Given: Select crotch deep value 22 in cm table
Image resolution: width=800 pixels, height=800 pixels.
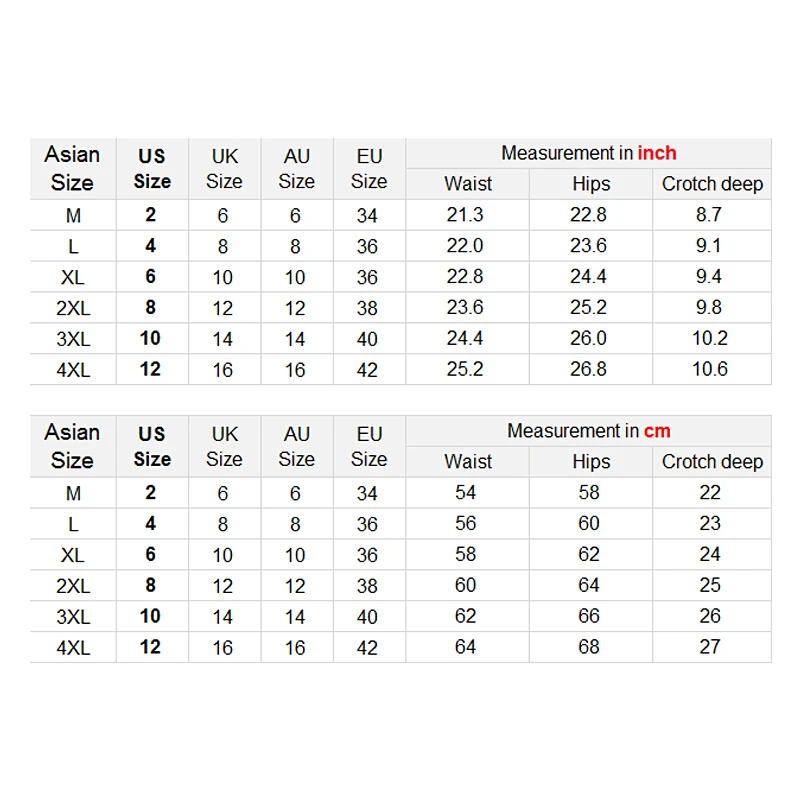Looking at the screenshot, I should tap(710, 493).
